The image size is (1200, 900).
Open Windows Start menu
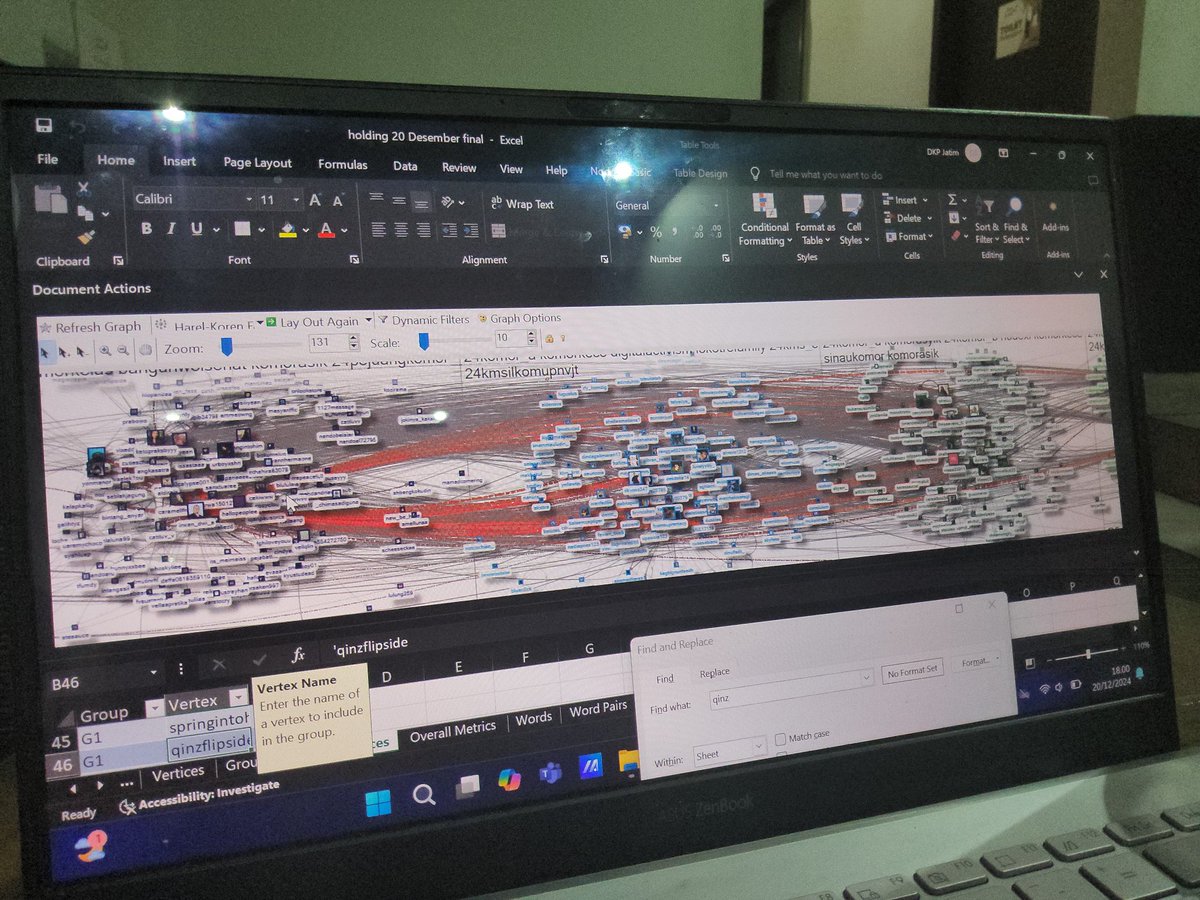378,803
